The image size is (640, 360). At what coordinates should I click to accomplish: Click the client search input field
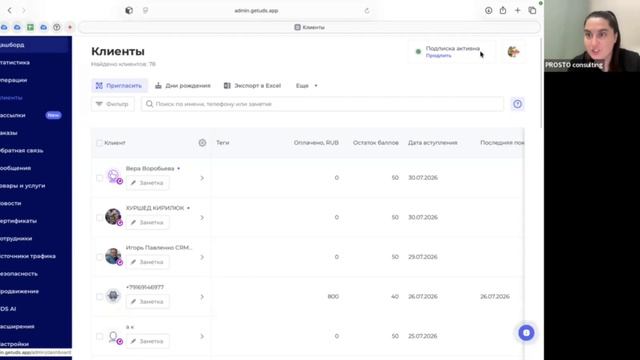click(x=322, y=104)
